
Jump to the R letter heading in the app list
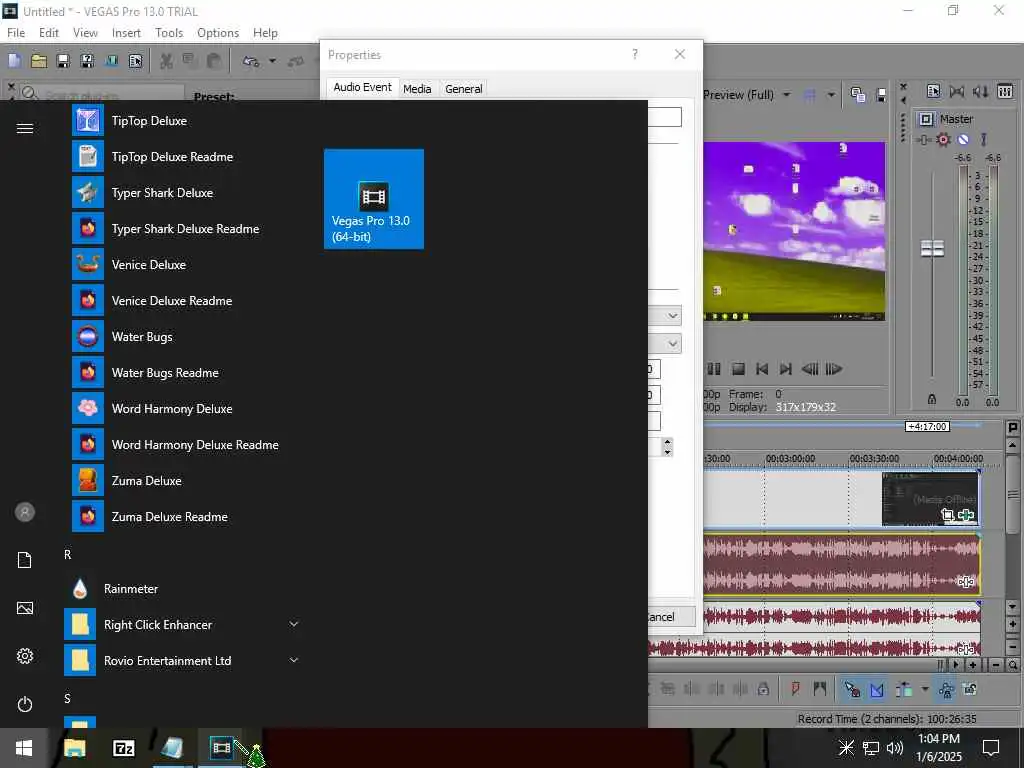tap(67, 554)
